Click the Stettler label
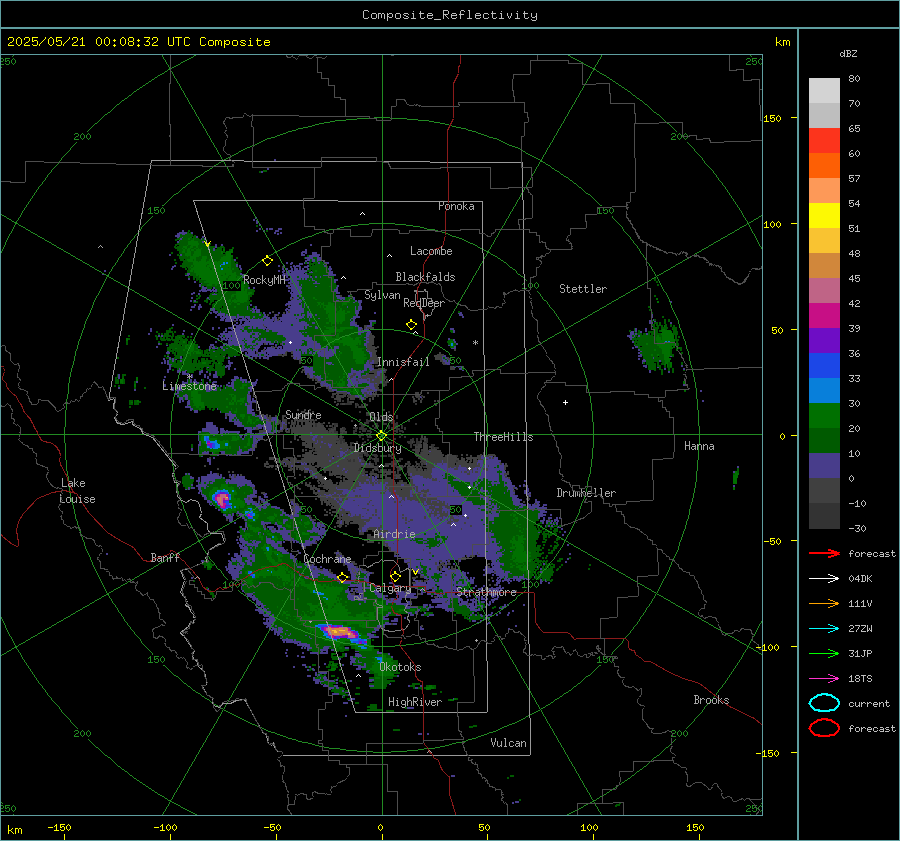This screenshot has width=900, height=841. click(x=583, y=289)
